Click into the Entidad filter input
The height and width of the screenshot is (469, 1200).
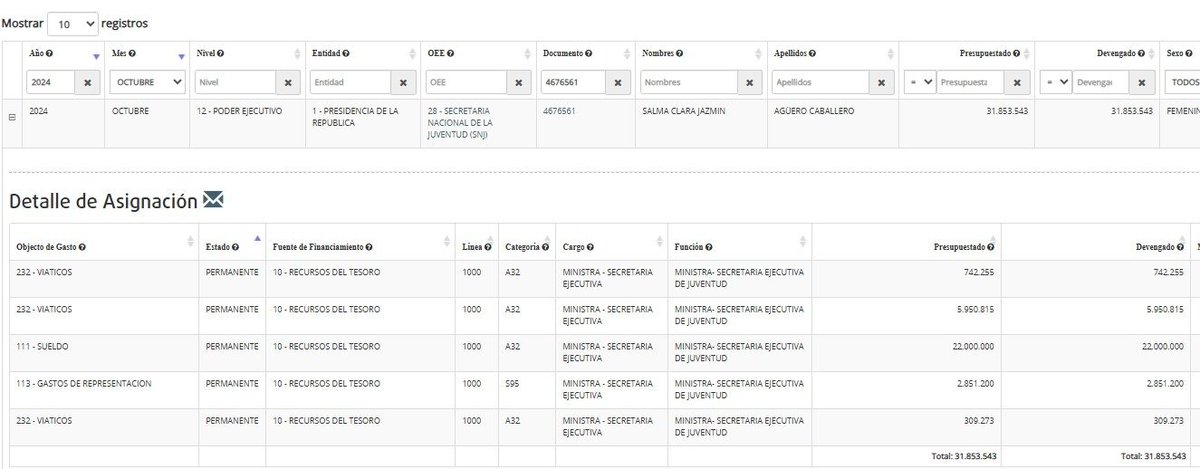point(351,82)
